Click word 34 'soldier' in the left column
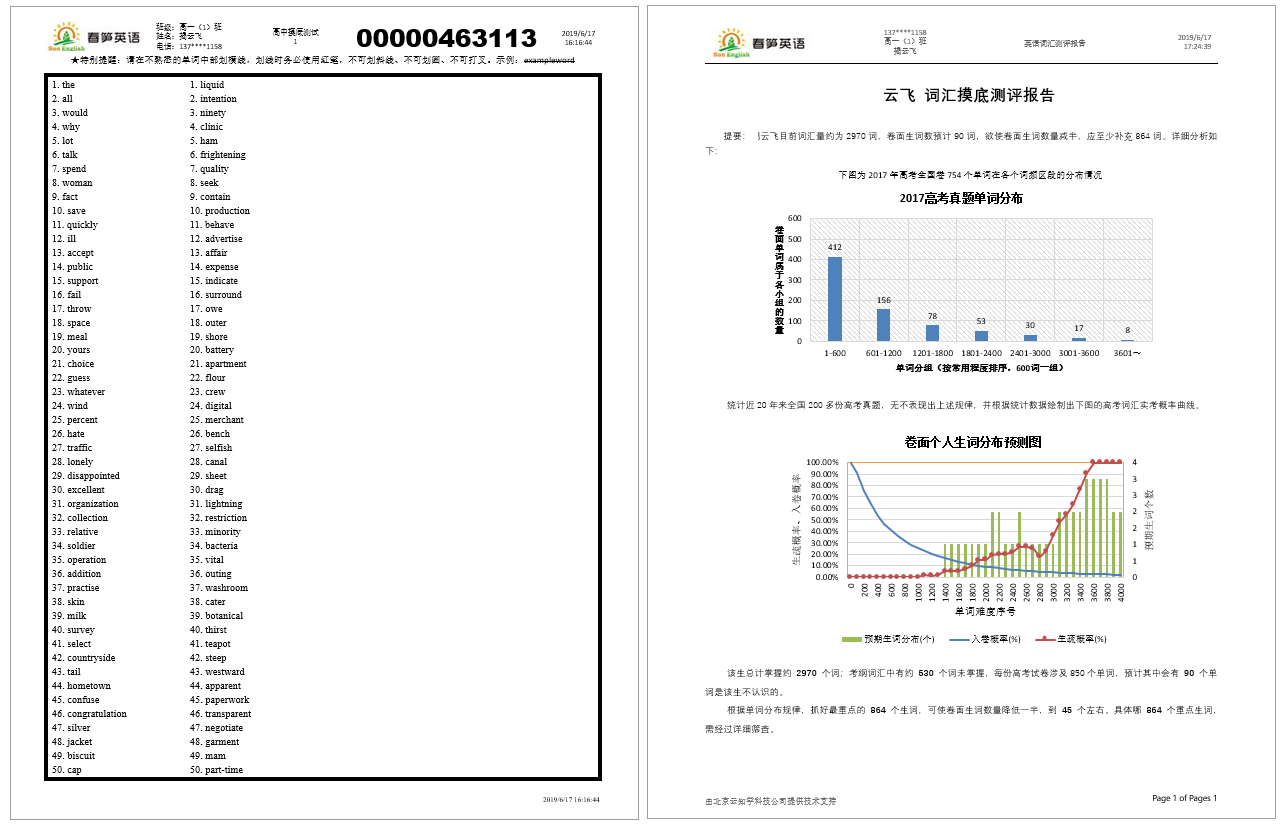The image size is (1280, 825). click(x=73, y=546)
